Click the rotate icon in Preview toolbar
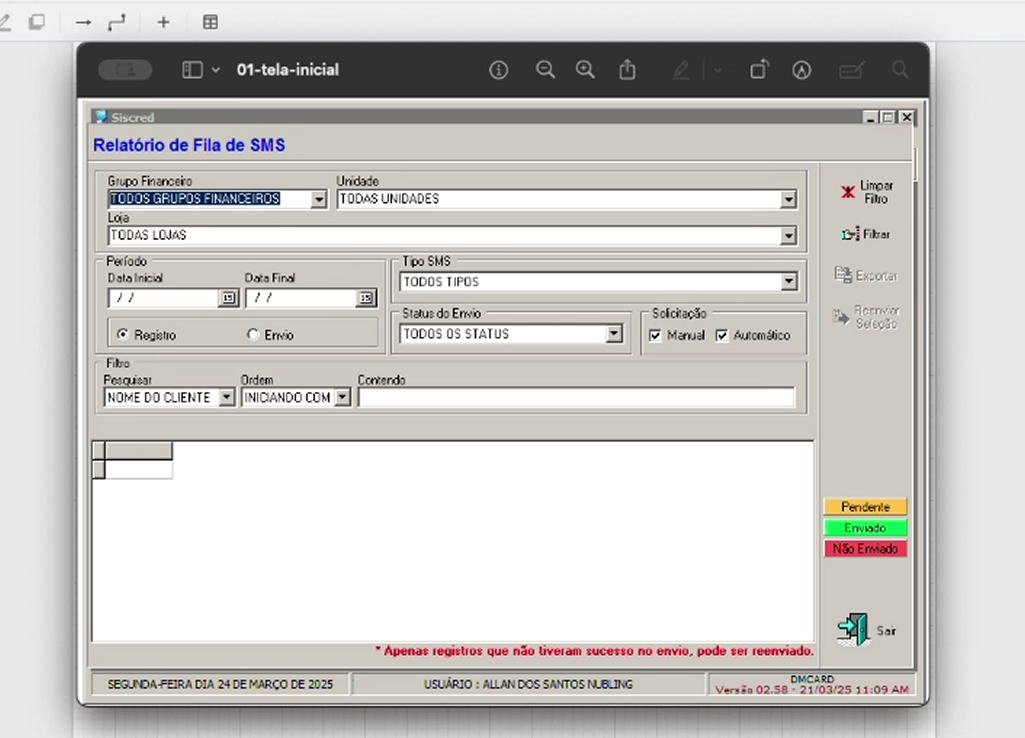 click(x=759, y=70)
